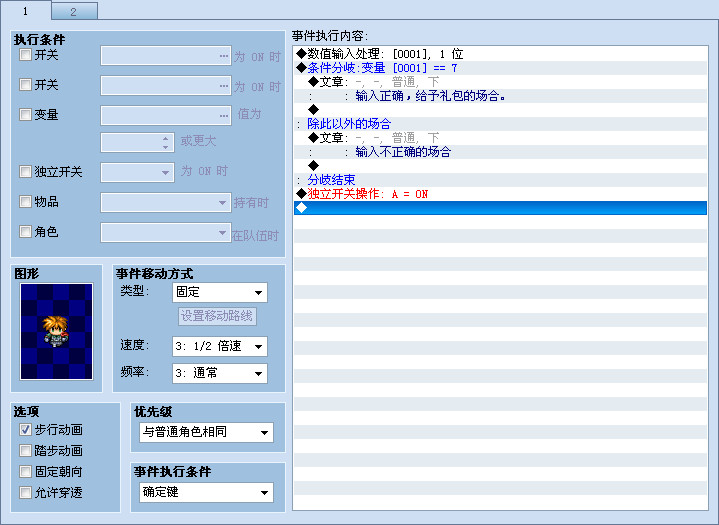Select the 除此以外的场合 line
719x525 pixels.
pos(500,124)
